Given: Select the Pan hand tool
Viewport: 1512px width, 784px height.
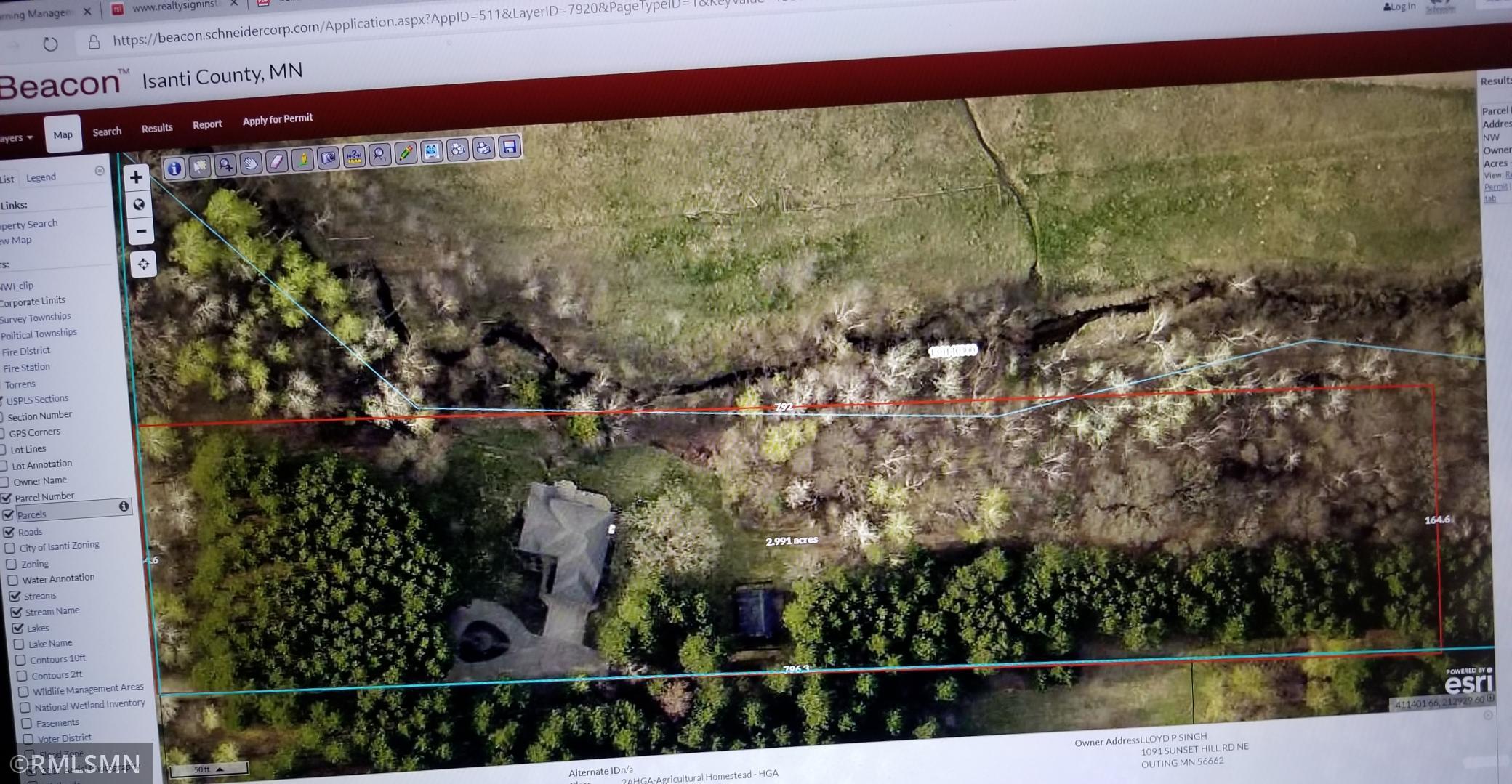Looking at the screenshot, I should pos(251,163).
